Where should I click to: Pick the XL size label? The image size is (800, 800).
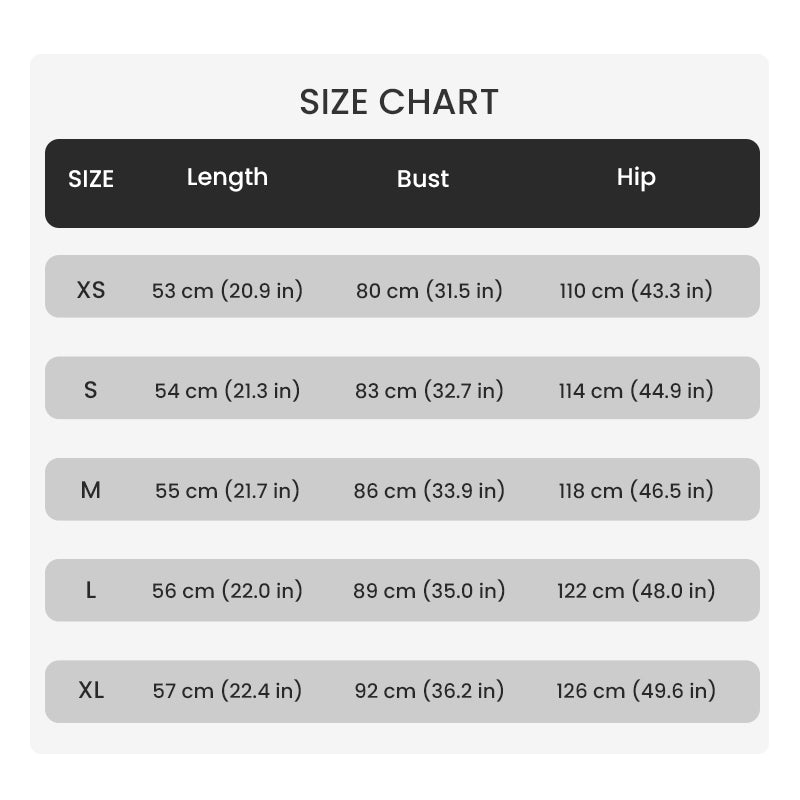click(x=91, y=690)
